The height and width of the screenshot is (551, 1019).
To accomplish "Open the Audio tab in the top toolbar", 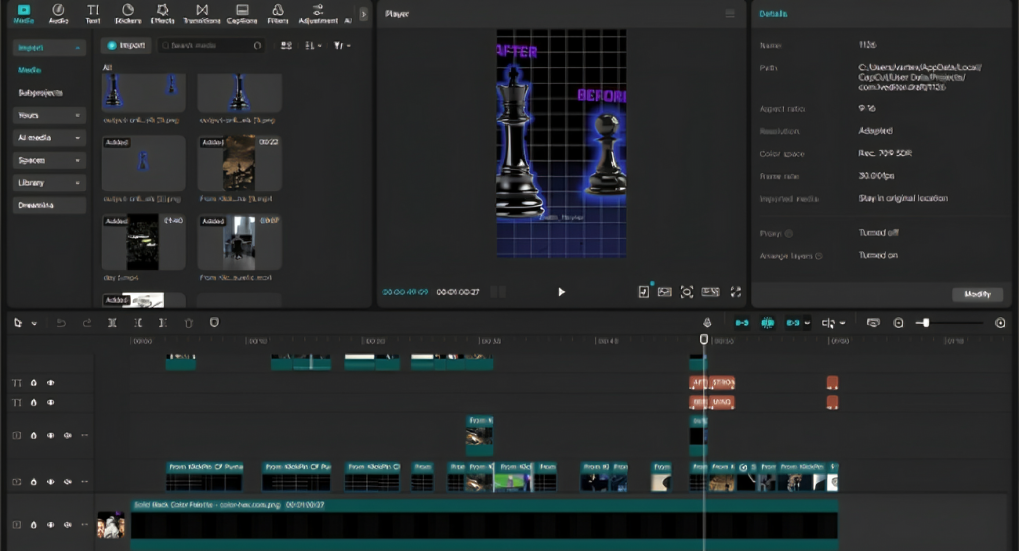I will (58, 14).
